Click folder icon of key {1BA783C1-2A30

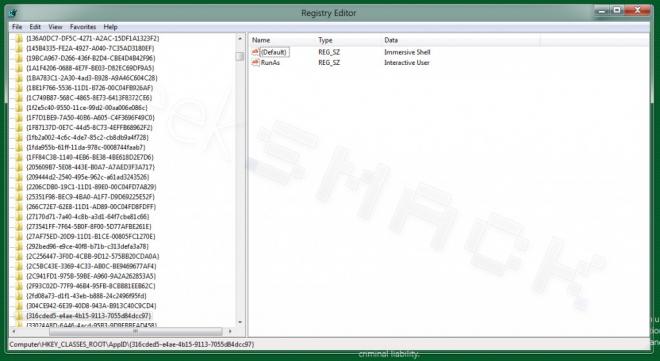pos(19,78)
